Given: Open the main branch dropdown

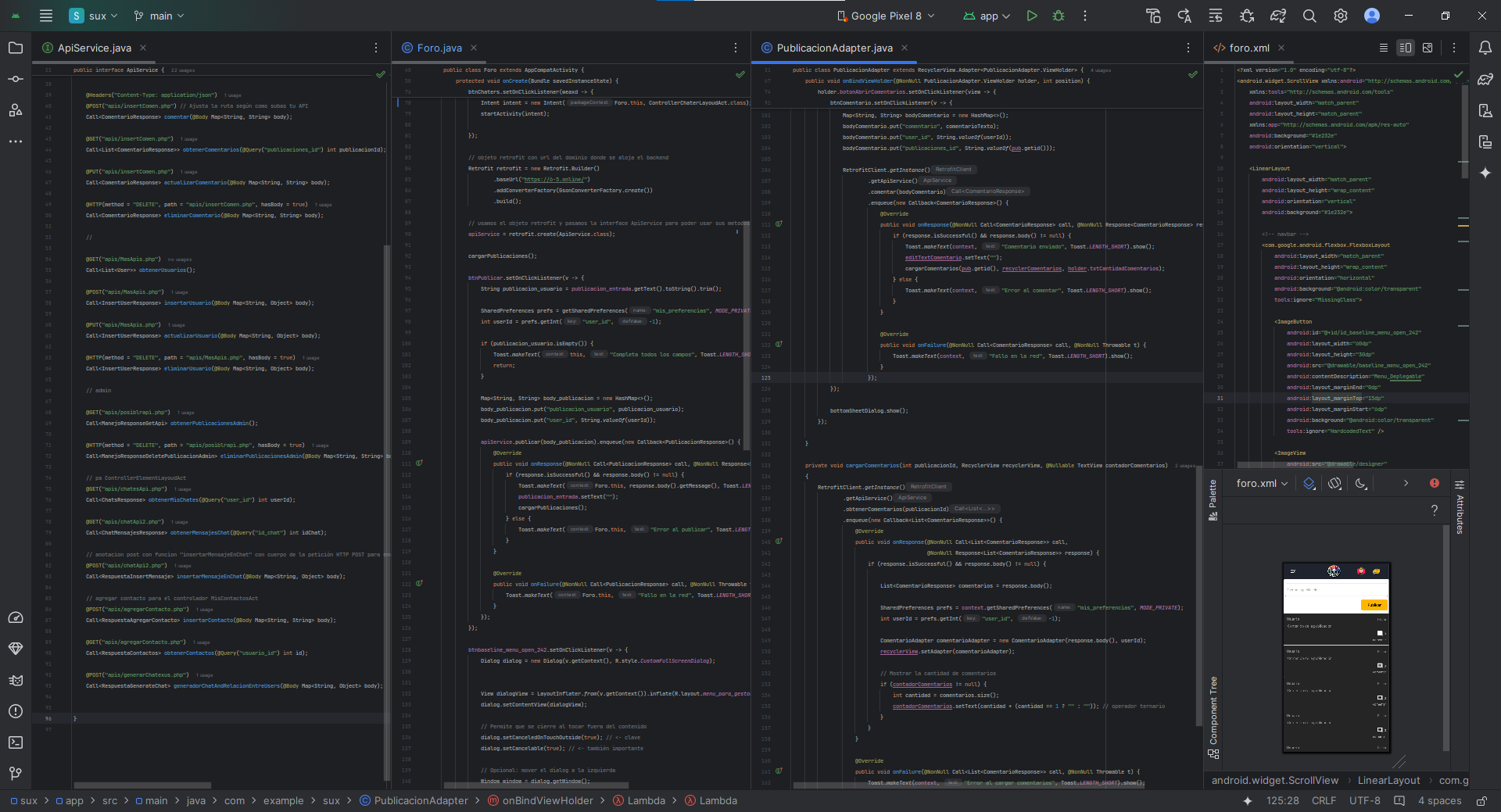Looking at the screenshot, I should 159,16.
